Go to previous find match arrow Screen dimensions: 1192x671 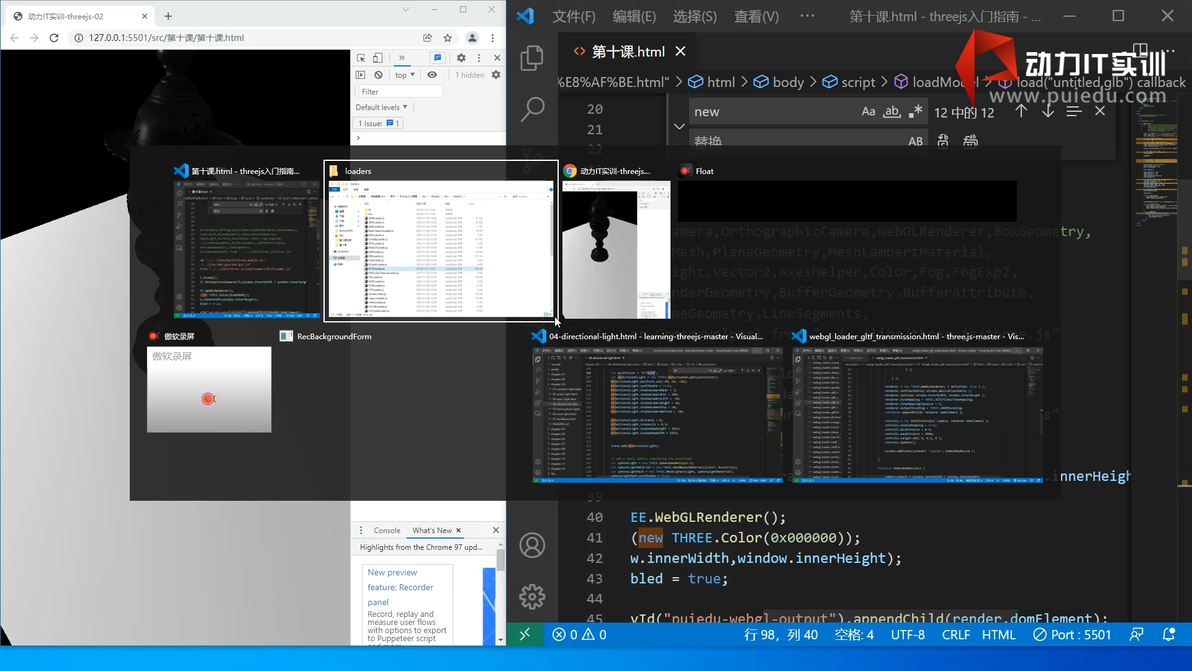pyautogui.click(x=1021, y=112)
